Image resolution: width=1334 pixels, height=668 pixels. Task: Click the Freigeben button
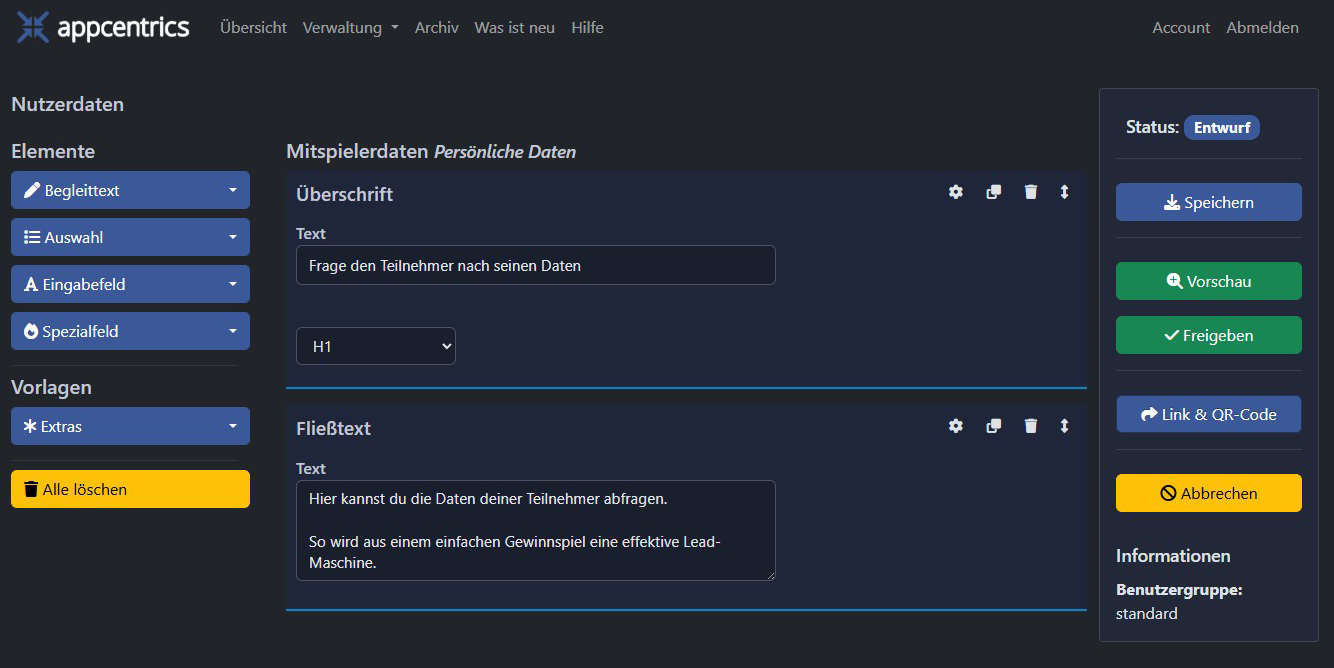(x=1209, y=335)
